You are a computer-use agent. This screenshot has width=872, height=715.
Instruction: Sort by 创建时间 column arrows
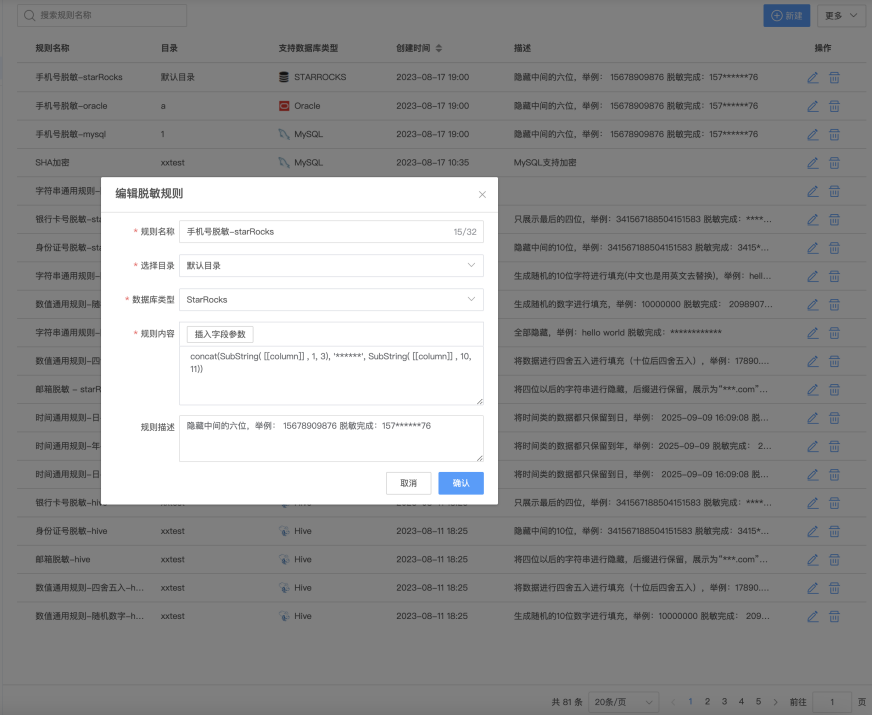click(439, 48)
